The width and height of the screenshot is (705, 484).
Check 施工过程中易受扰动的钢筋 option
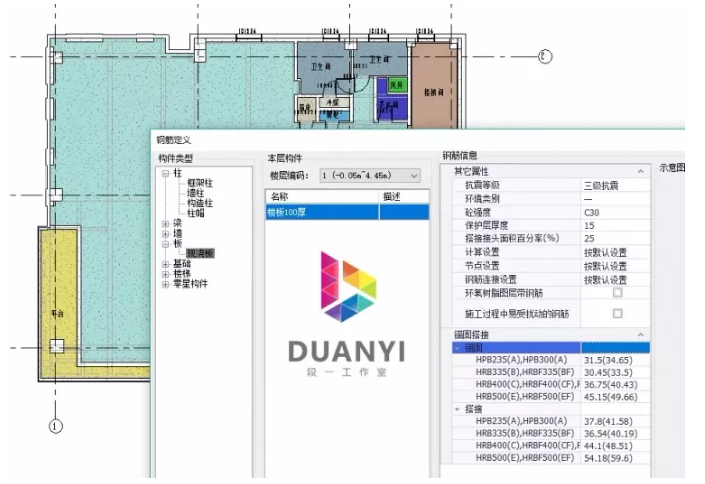(618, 313)
